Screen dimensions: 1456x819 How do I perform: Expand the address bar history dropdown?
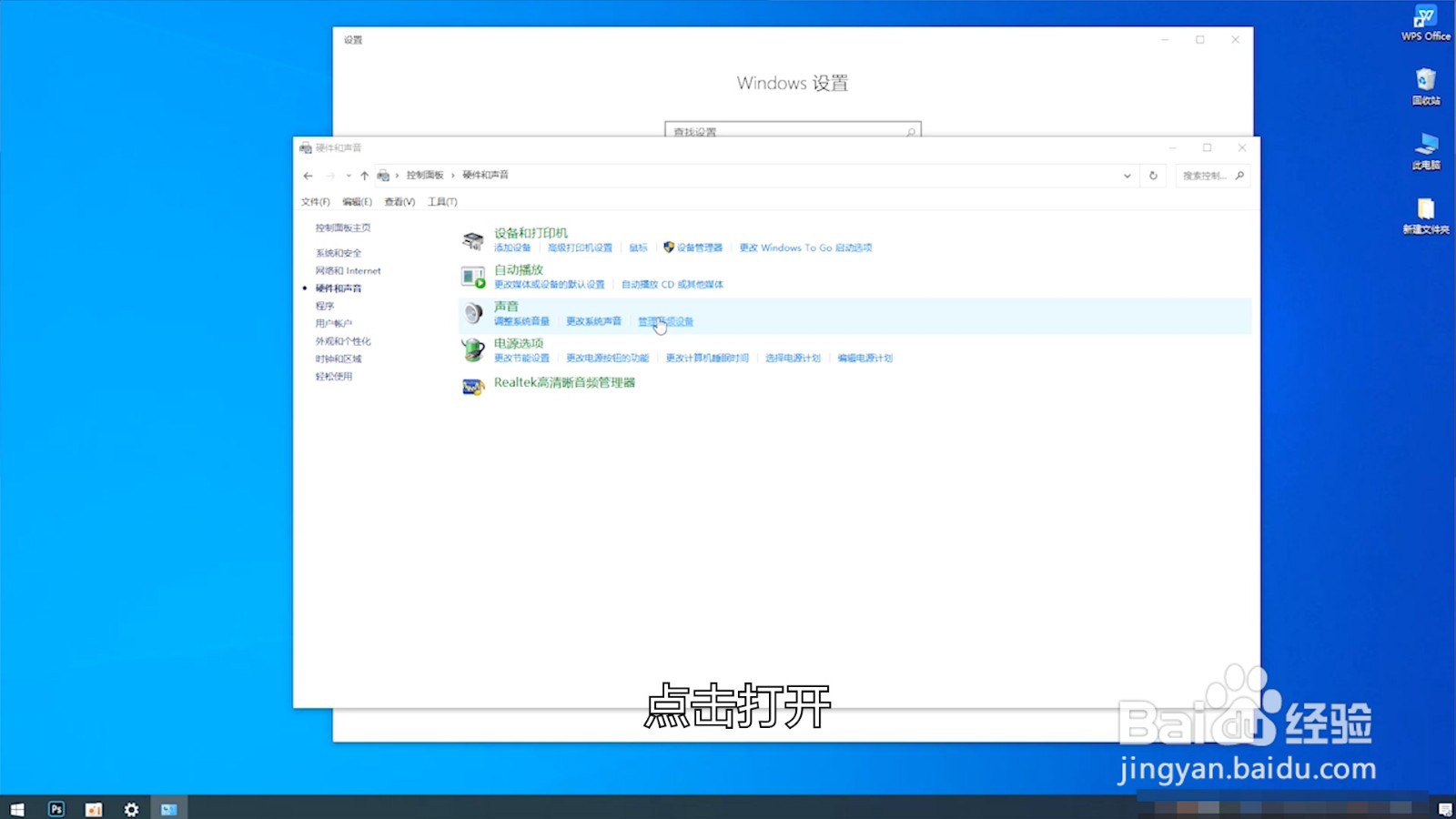tap(1127, 176)
